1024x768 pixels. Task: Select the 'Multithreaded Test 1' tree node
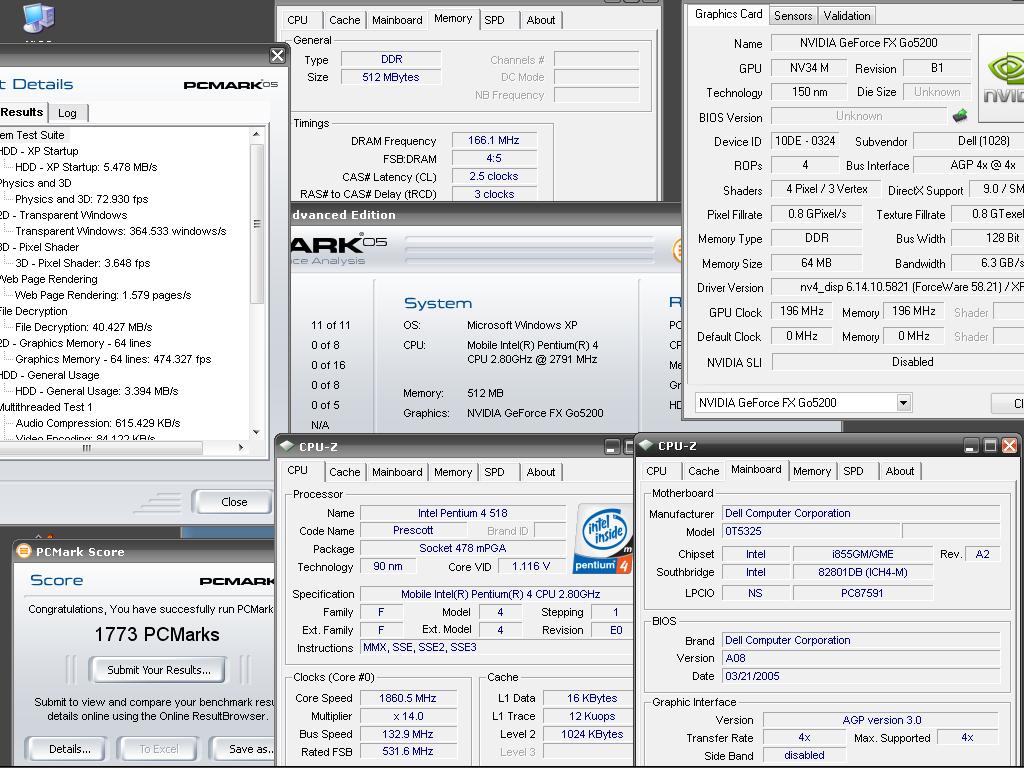pyautogui.click(x=46, y=407)
